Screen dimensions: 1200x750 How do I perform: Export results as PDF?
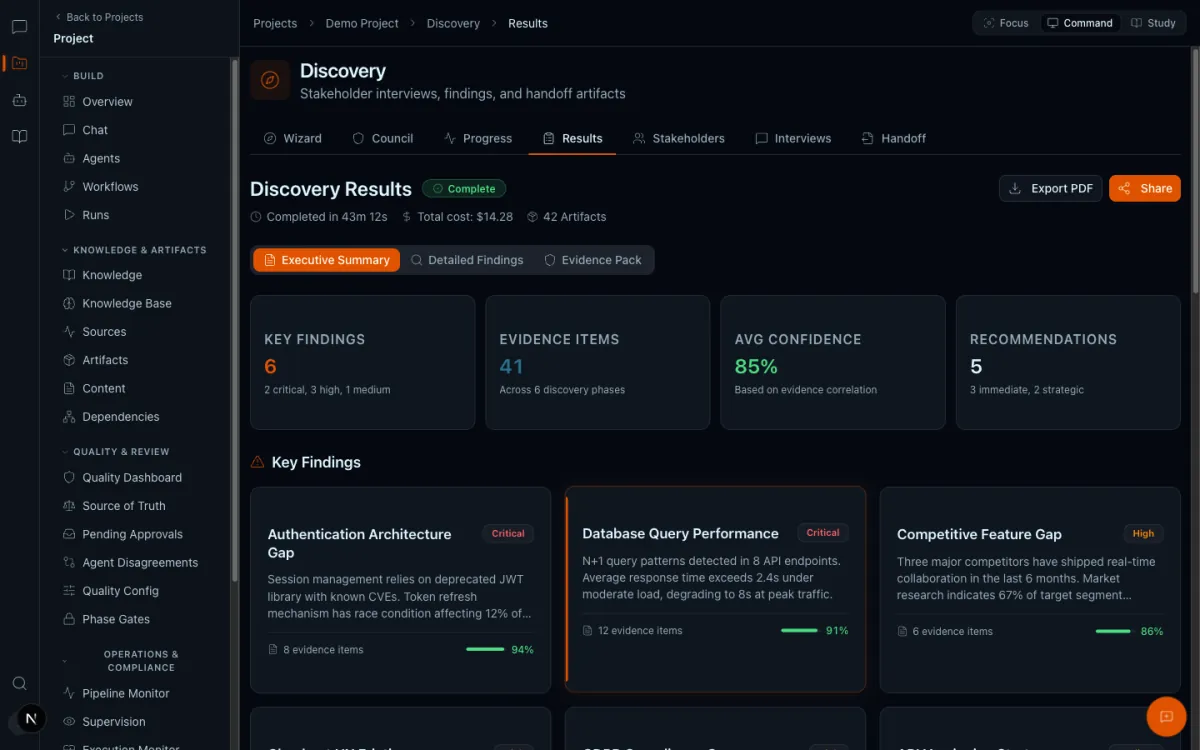pos(1050,188)
